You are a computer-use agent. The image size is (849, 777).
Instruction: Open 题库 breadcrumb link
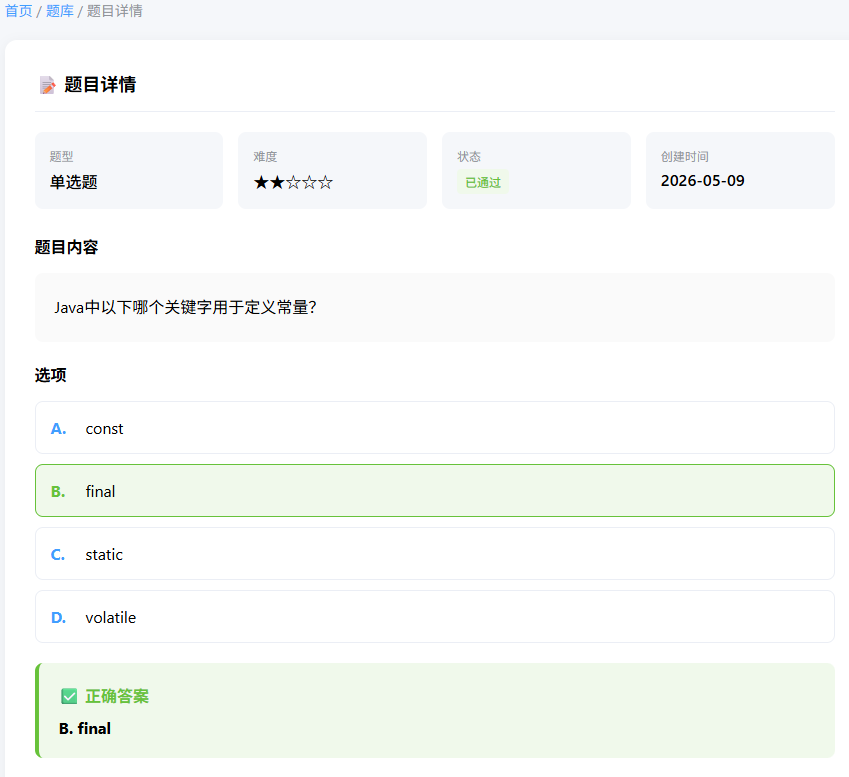pos(60,11)
